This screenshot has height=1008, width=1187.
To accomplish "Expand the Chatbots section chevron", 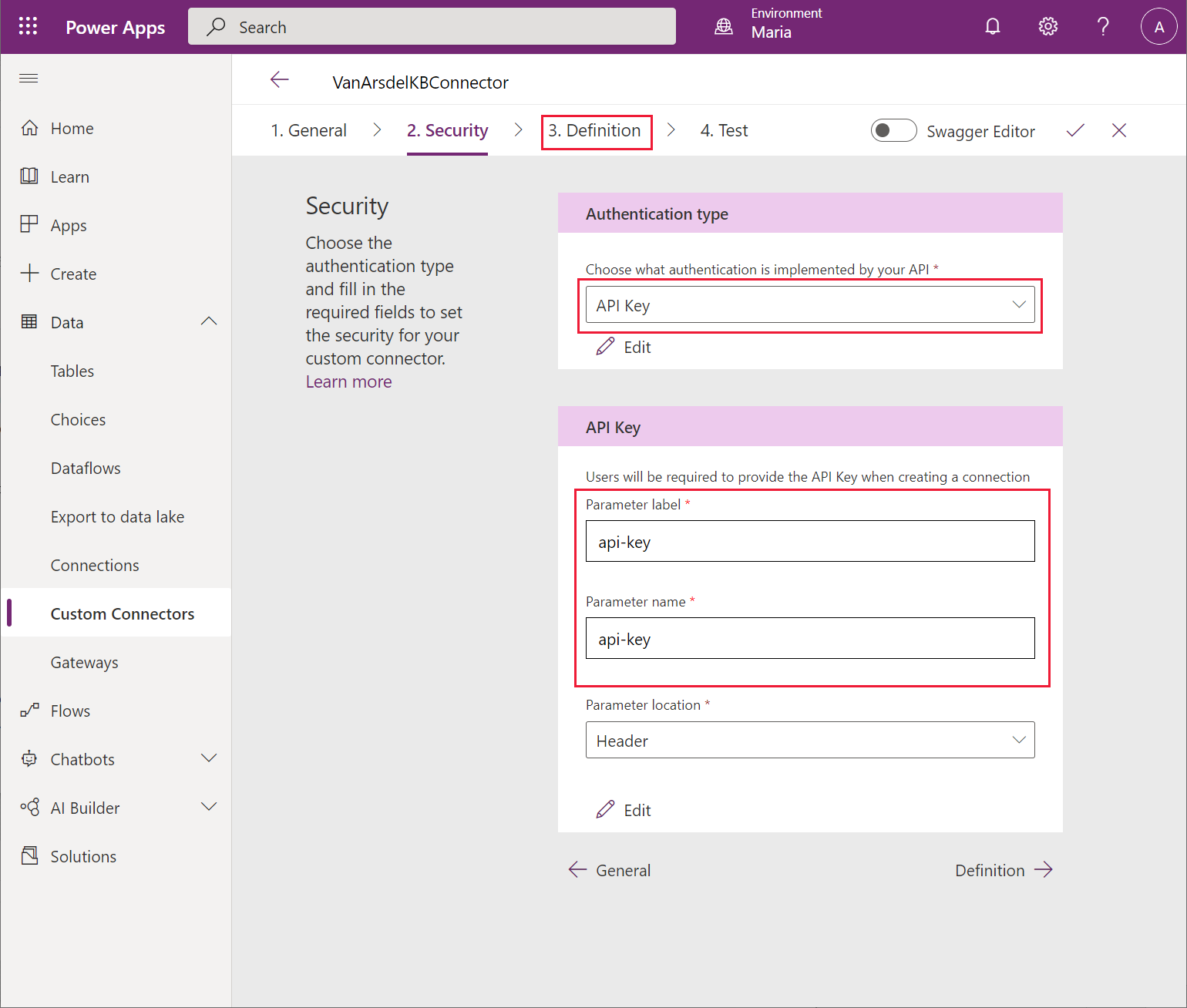I will tap(209, 759).
